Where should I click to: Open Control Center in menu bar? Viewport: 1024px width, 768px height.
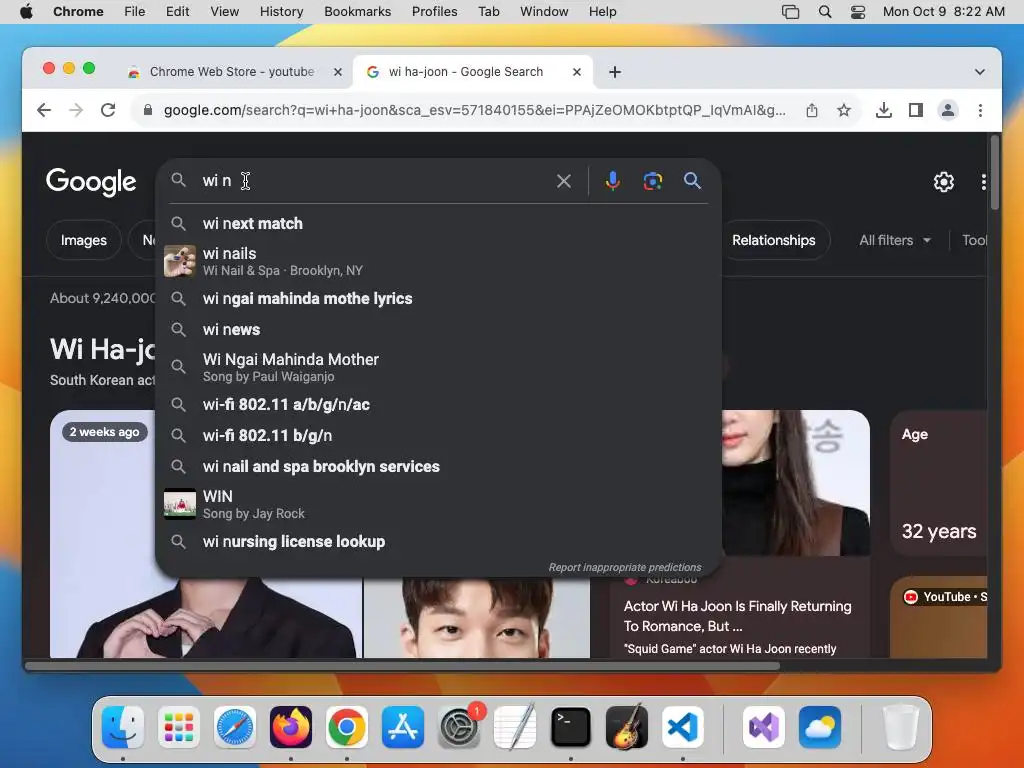coord(857,12)
